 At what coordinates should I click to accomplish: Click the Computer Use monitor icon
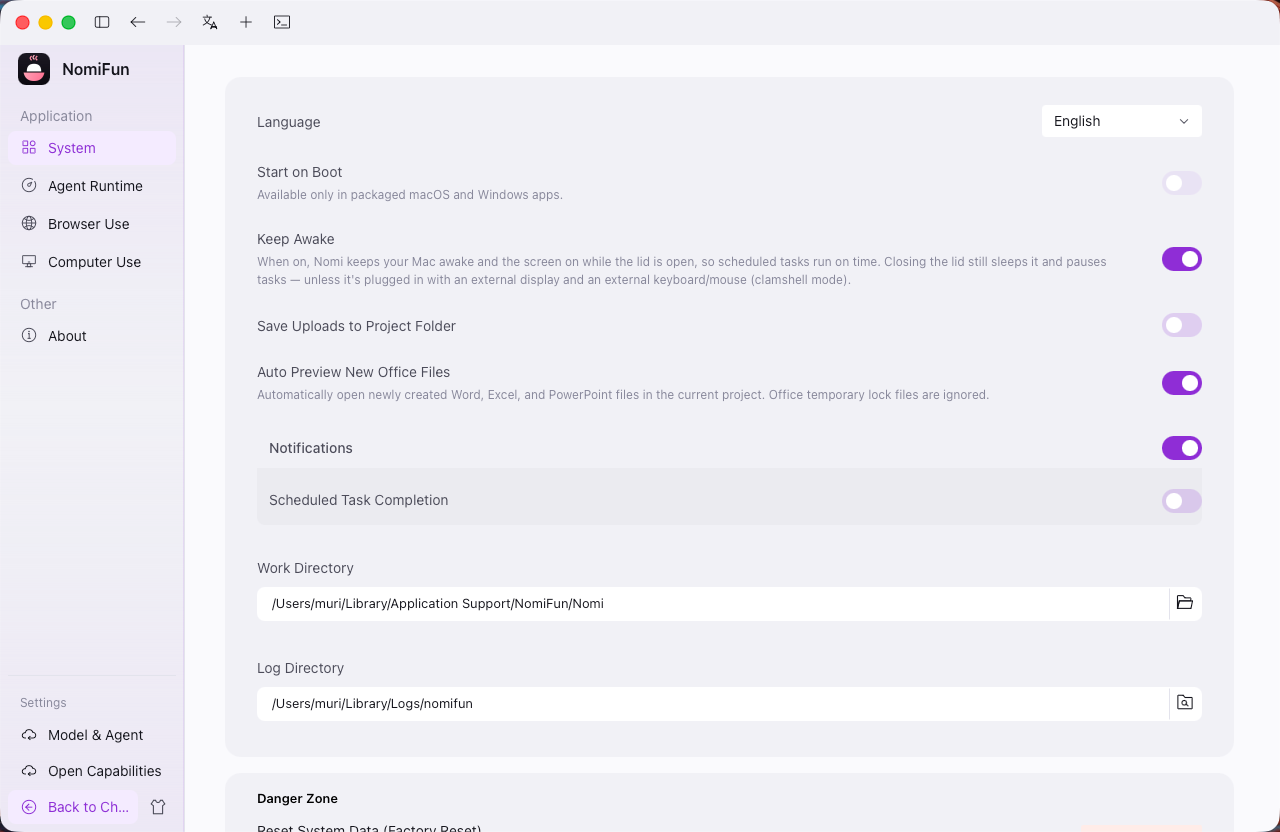pyautogui.click(x=29, y=261)
